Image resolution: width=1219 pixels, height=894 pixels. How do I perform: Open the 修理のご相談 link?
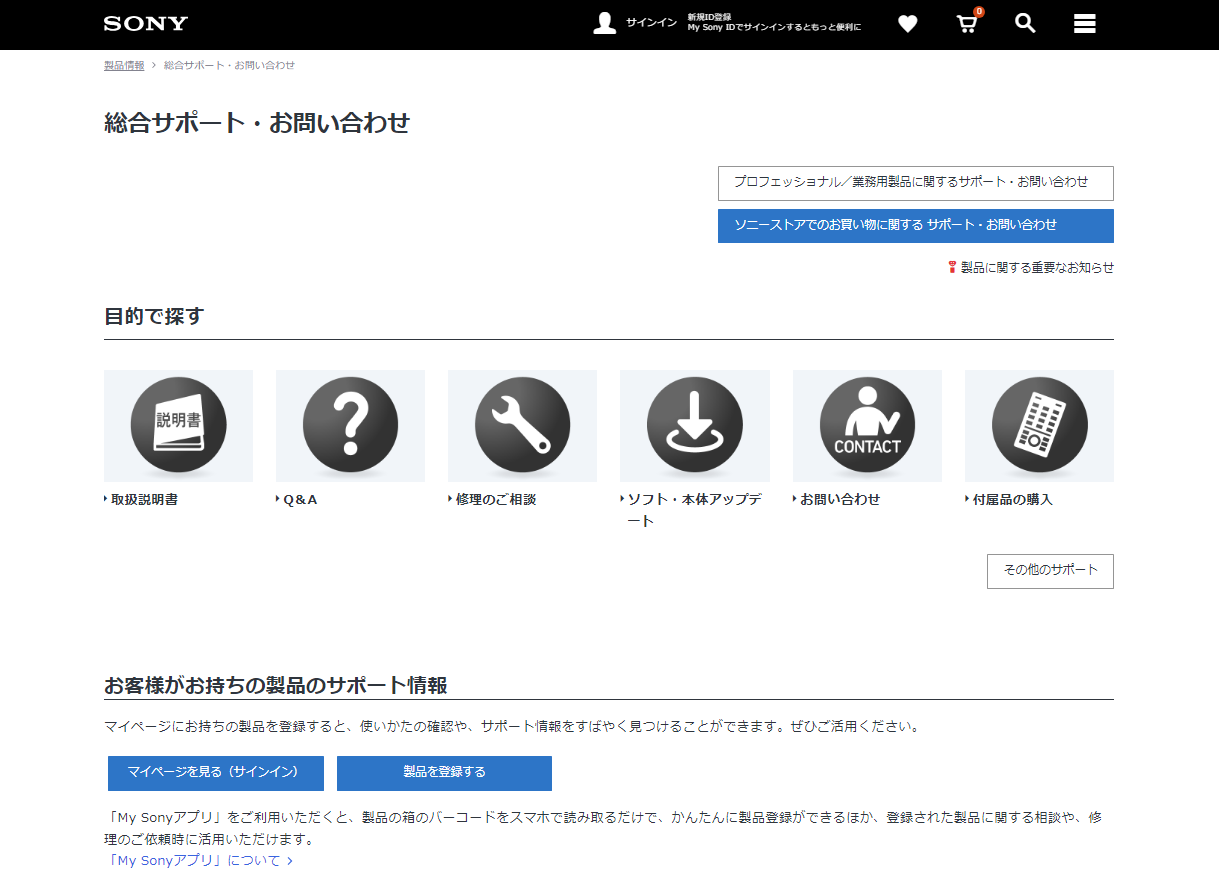[x=495, y=499]
